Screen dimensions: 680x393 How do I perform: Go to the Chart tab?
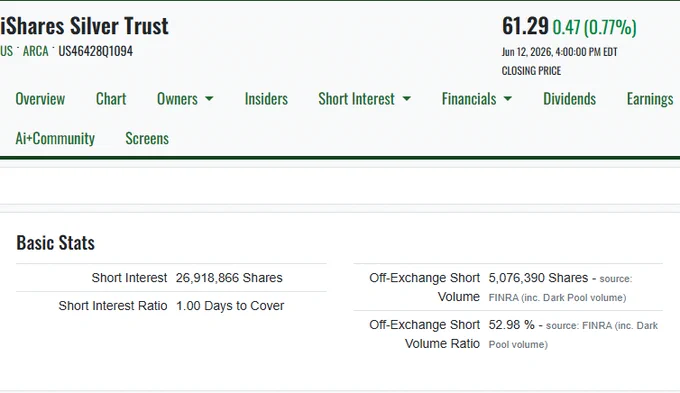(111, 99)
